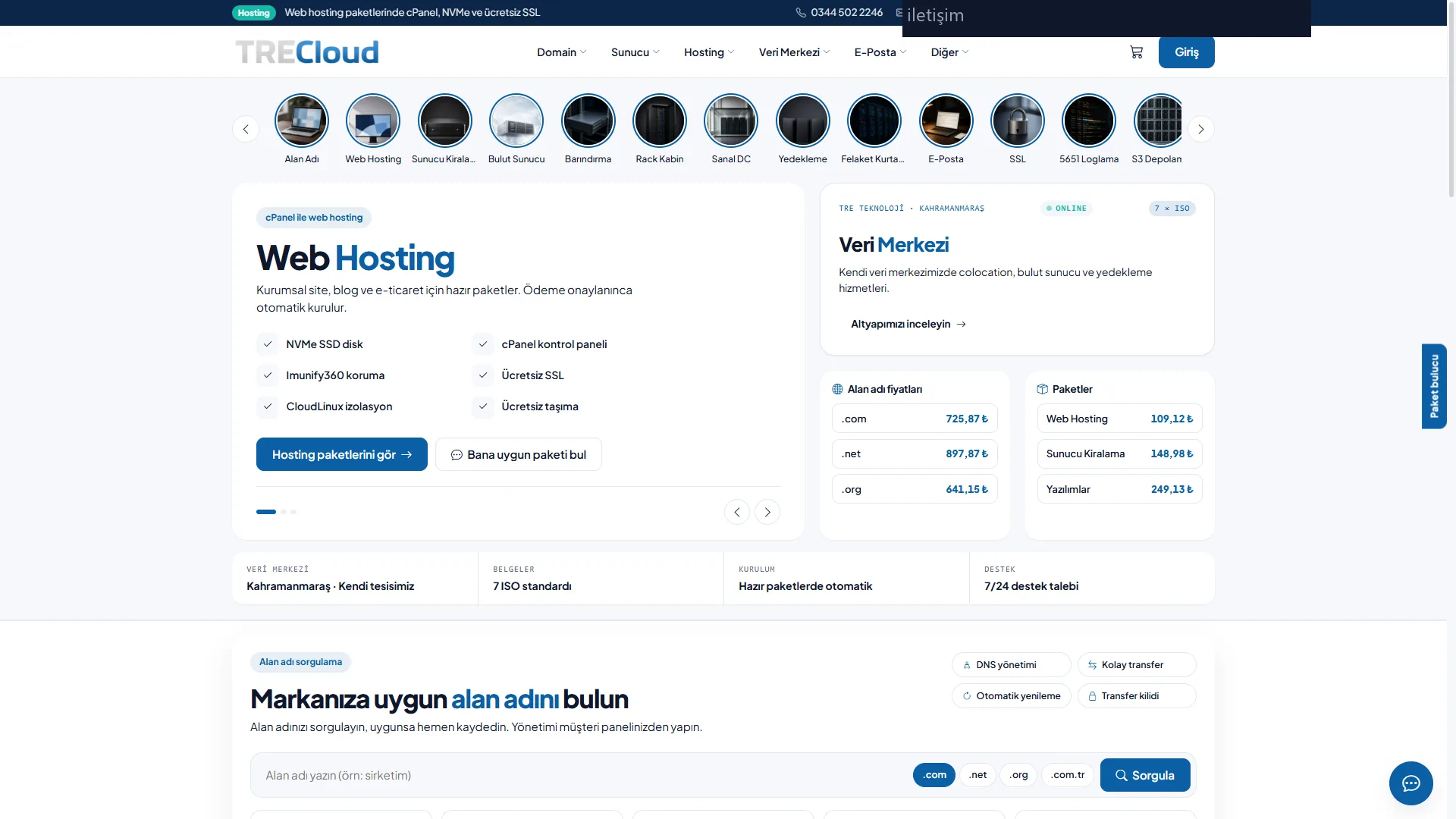The height and width of the screenshot is (819, 1456).
Task: Expand the Sunucu menu
Action: click(x=635, y=52)
